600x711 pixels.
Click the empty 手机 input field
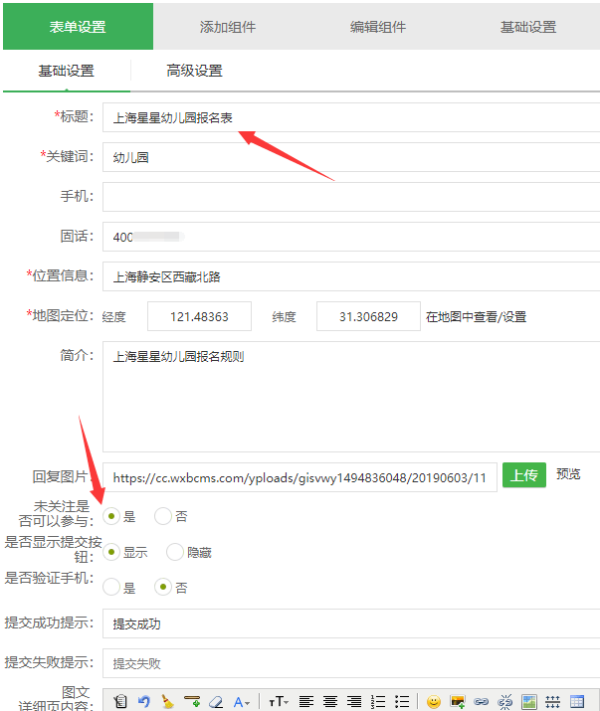tap(351, 197)
